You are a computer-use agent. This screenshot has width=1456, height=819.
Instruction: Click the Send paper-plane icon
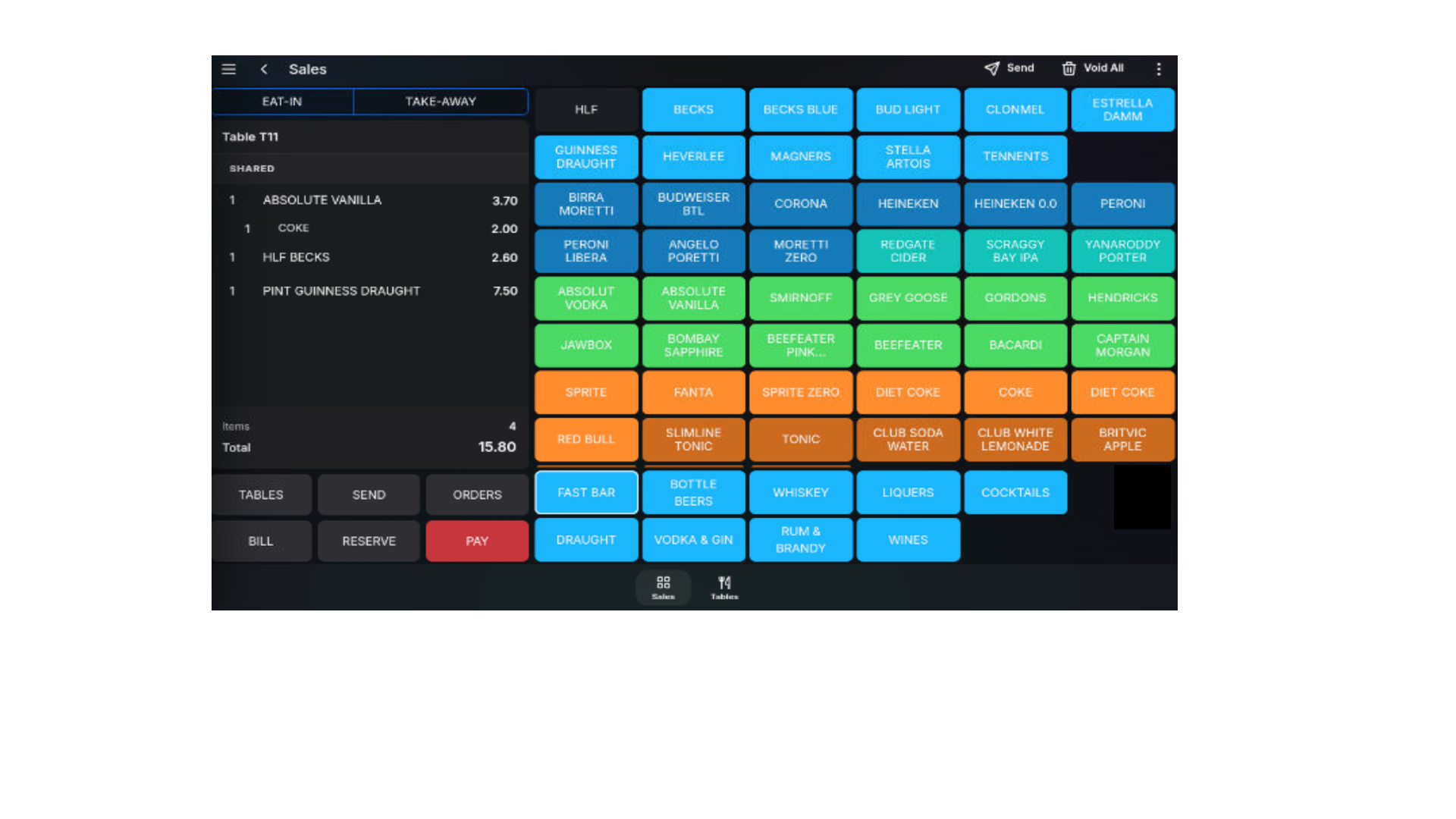(x=992, y=68)
